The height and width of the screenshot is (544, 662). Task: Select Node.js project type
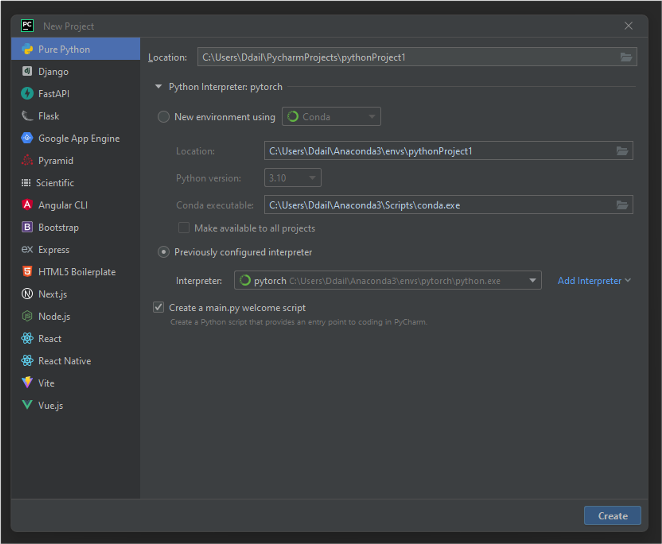click(x=76, y=316)
